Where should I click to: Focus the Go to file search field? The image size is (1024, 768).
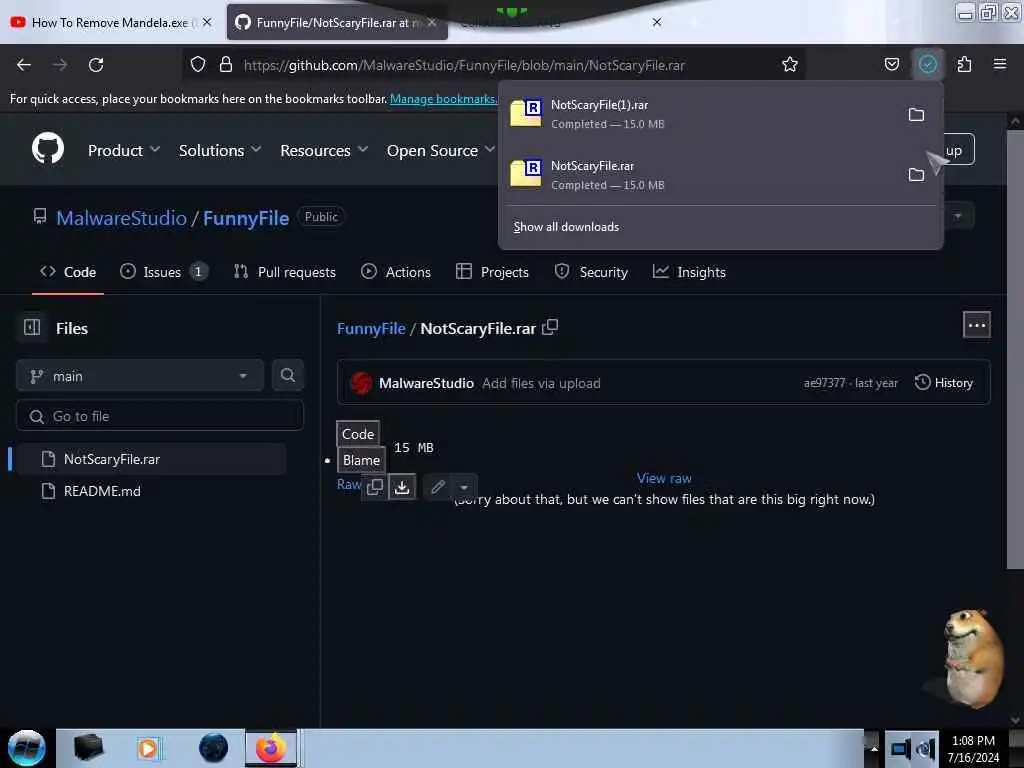pos(160,416)
